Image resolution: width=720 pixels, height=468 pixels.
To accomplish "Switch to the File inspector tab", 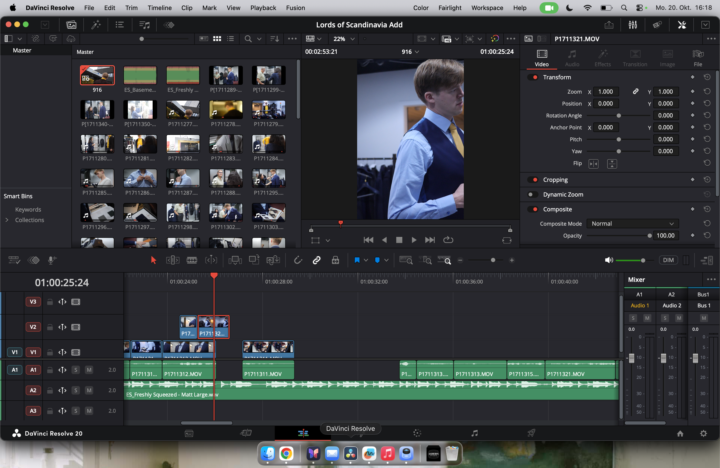I will click(698, 58).
